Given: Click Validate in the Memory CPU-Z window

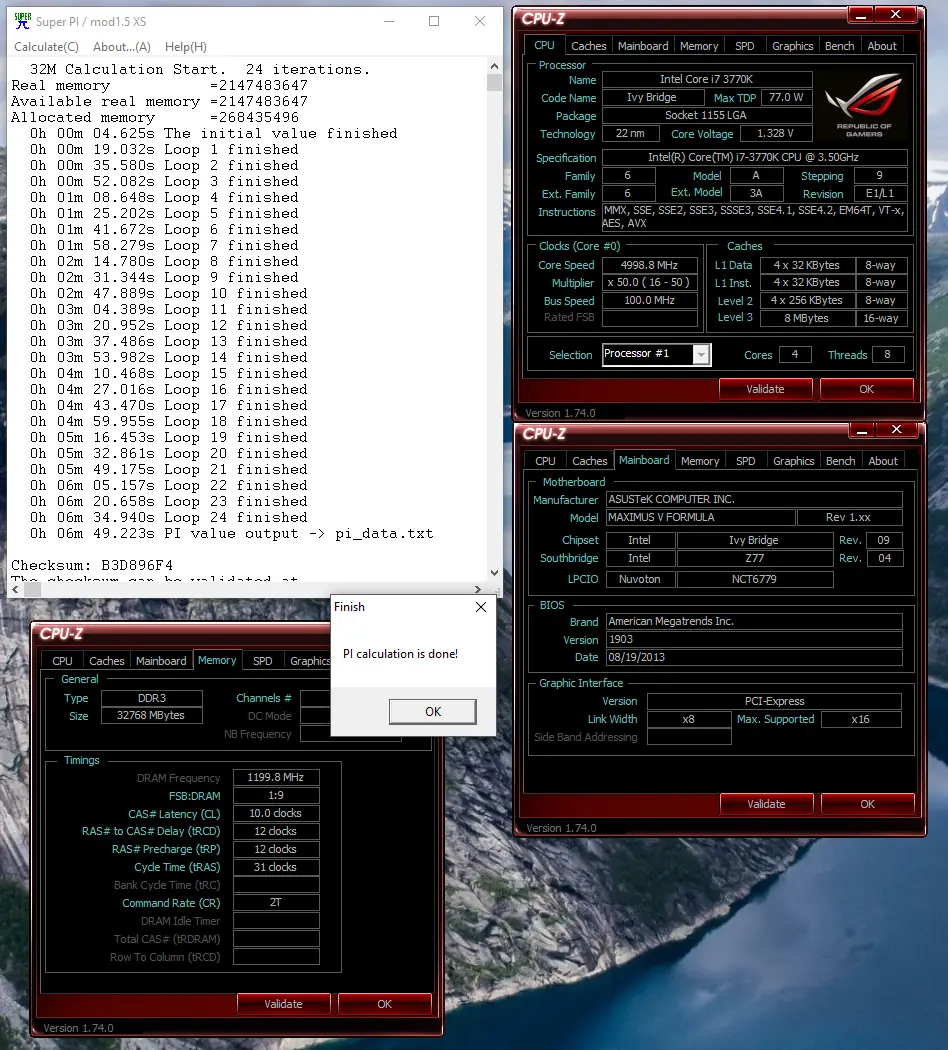Looking at the screenshot, I should pos(283,1004).
